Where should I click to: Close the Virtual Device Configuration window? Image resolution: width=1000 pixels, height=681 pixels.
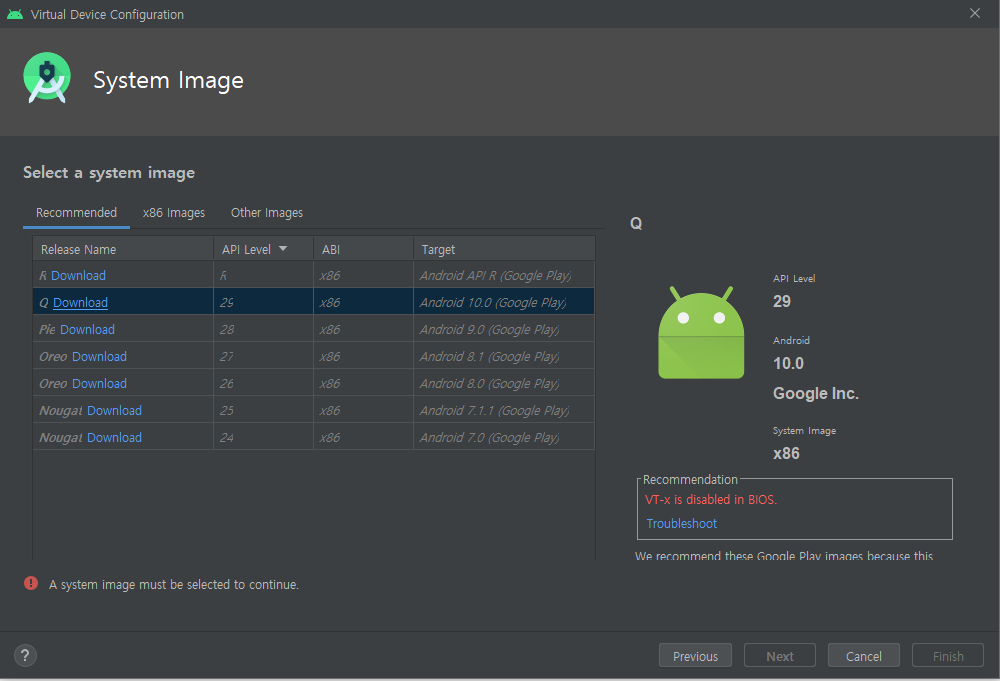coord(974,13)
